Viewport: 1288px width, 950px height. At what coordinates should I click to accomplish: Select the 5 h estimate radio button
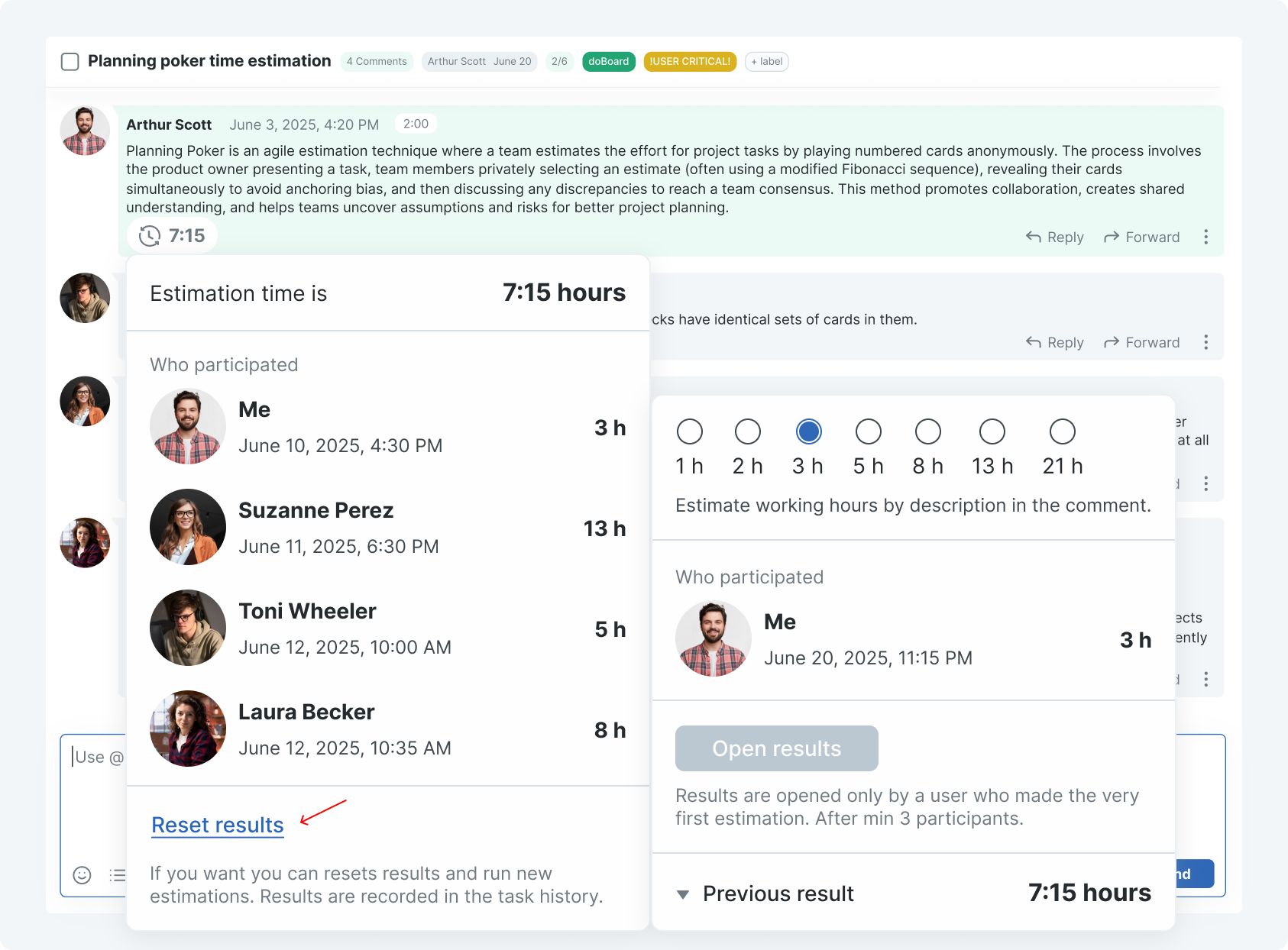pos(868,432)
